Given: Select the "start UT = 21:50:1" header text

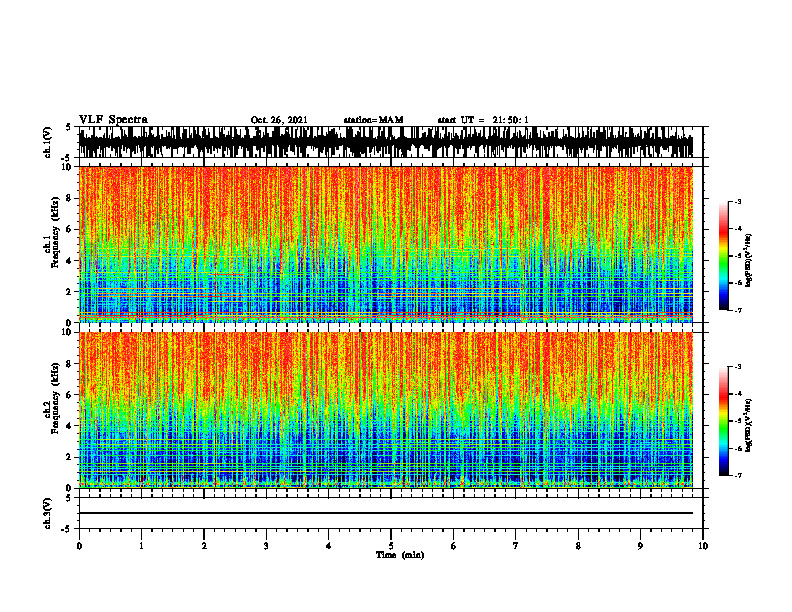Looking at the screenshot, I should (x=483, y=120).
